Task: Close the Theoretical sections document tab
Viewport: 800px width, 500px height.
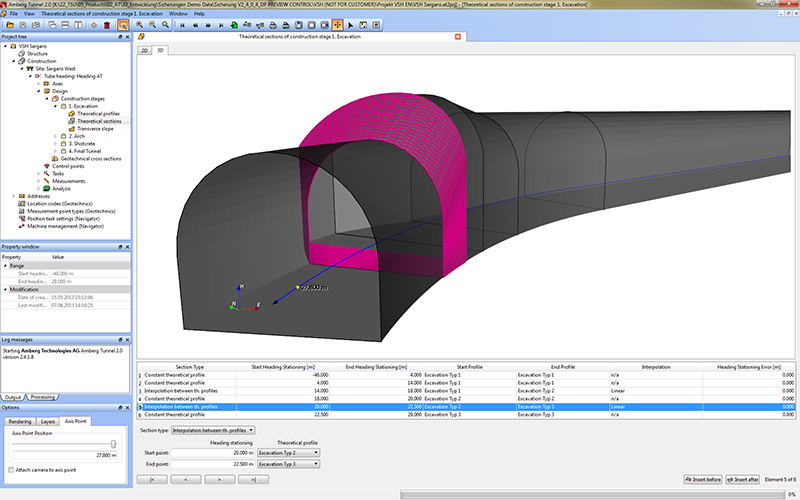Action: 458,37
